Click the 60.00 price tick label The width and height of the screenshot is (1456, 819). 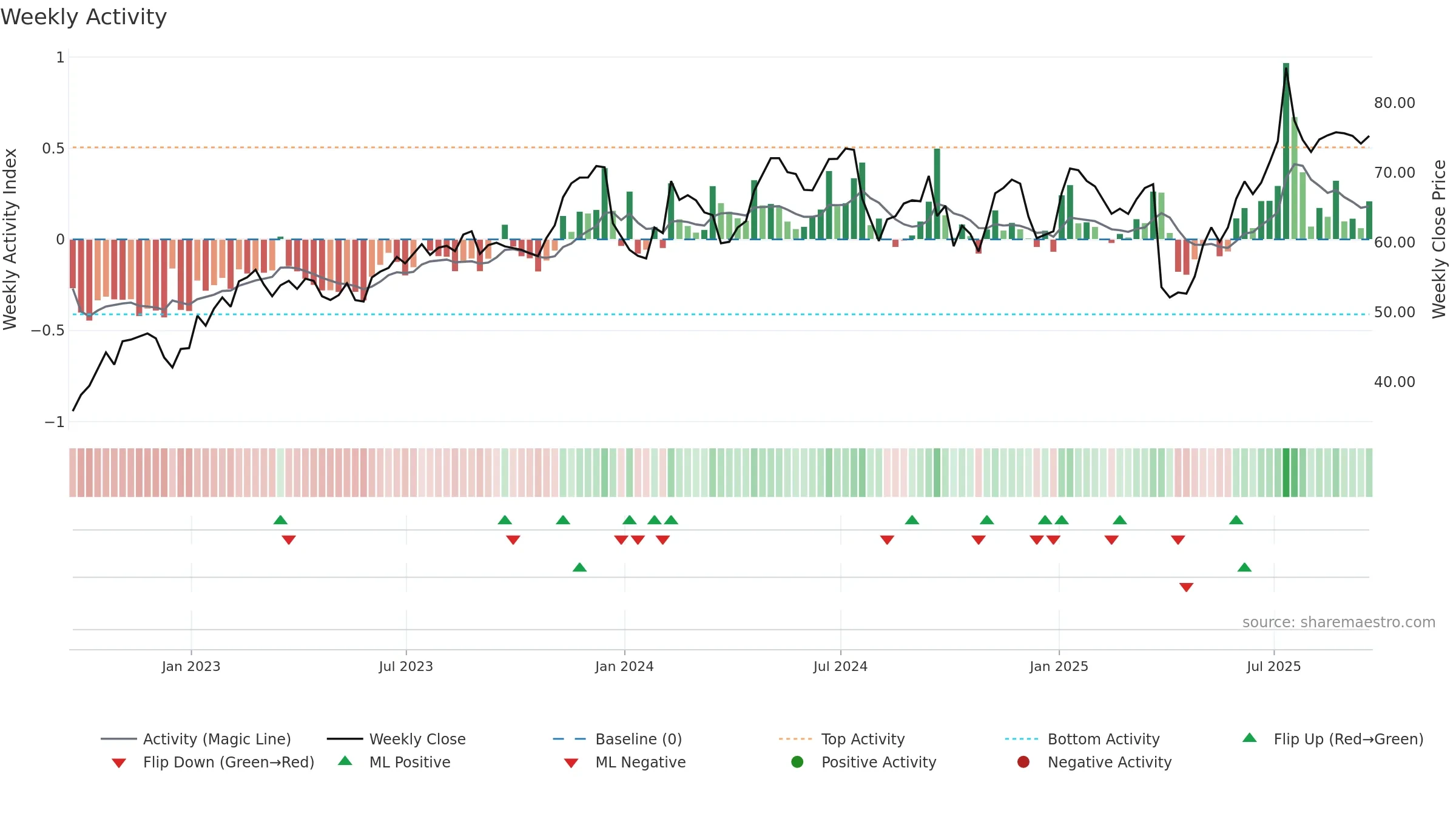(x=1395, y=242)
